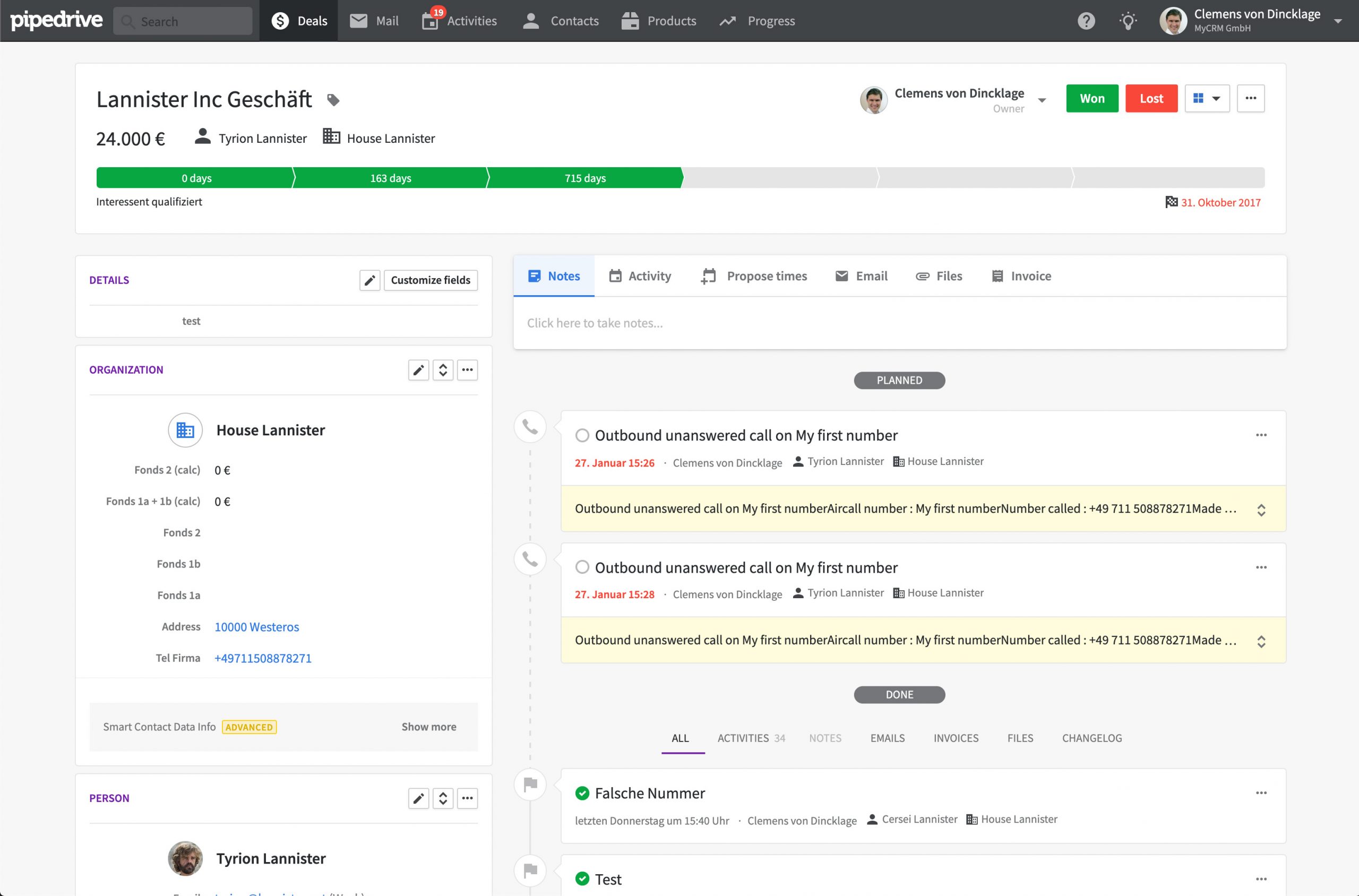Click the fourth grey pipeline stage
The height and width of the screenshot is (896, 1359).
click(x=780, y=178)
